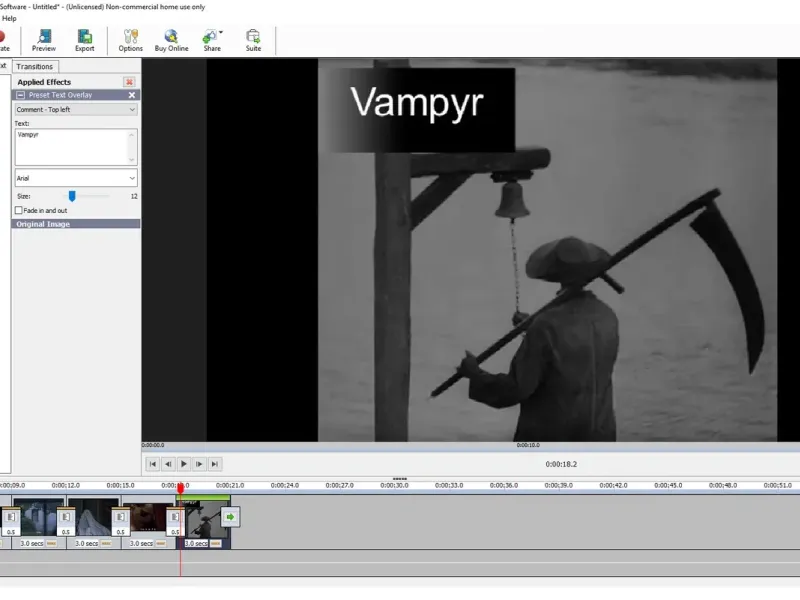Open the Comment - Top left preset dropdown
Viewport: 800px width, 600px height.
76,109
